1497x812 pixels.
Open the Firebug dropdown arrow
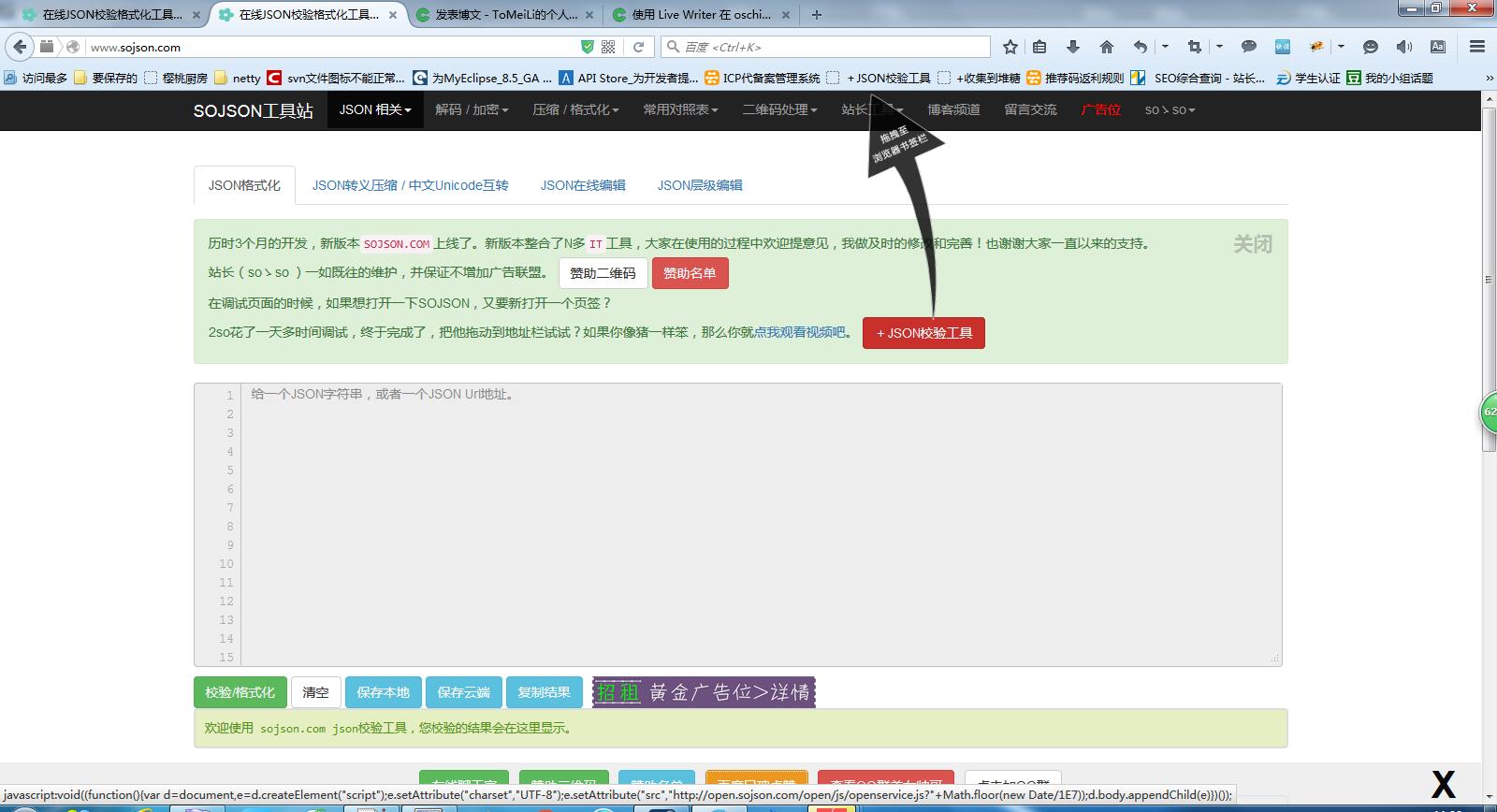[1341, 47]
